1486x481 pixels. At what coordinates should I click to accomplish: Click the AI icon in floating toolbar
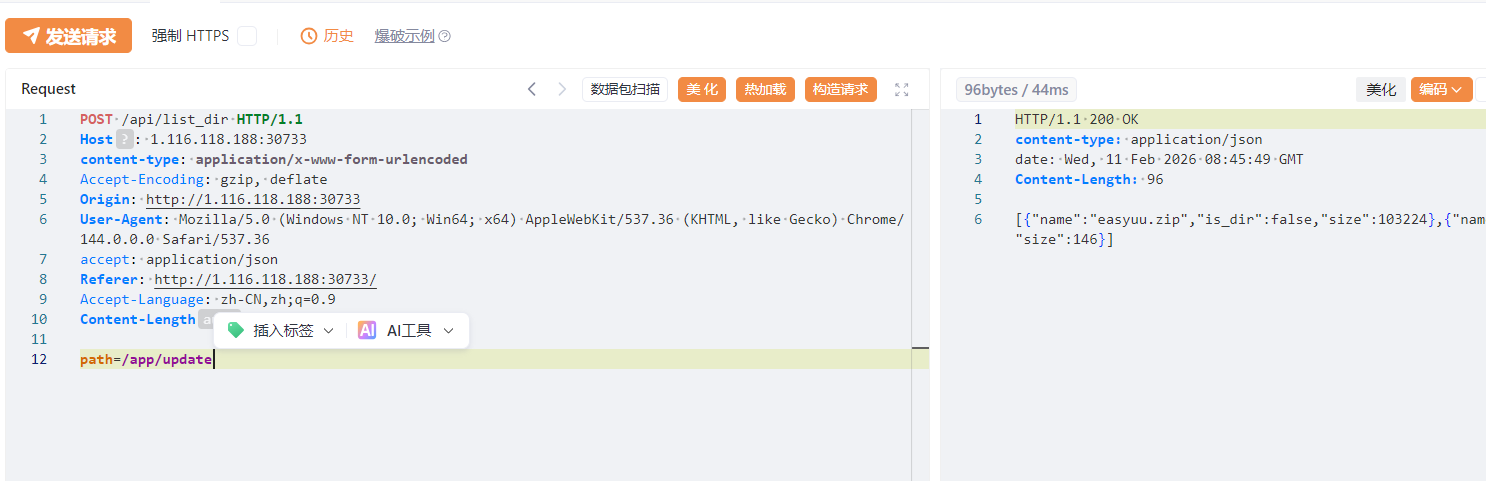[x=367, y=330]
